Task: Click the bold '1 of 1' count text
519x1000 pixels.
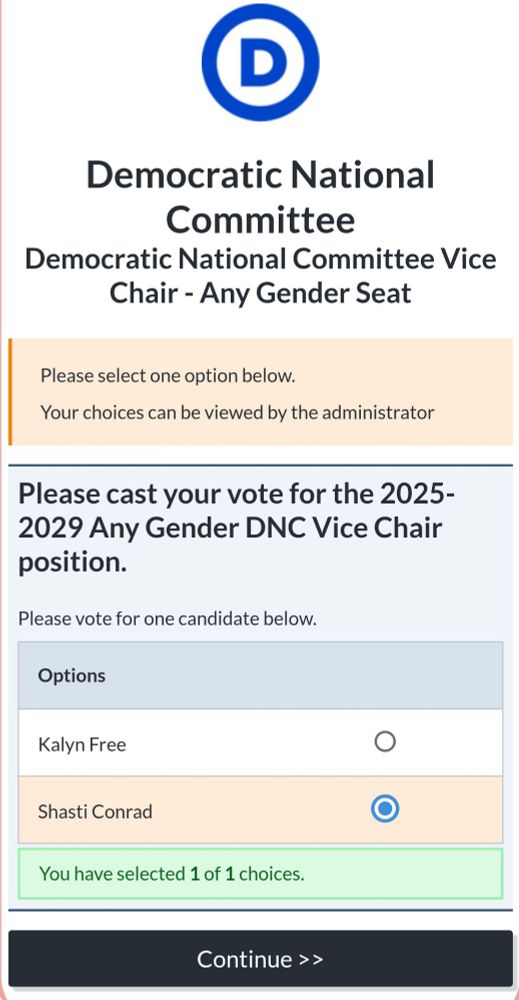Action: [212, 873]
